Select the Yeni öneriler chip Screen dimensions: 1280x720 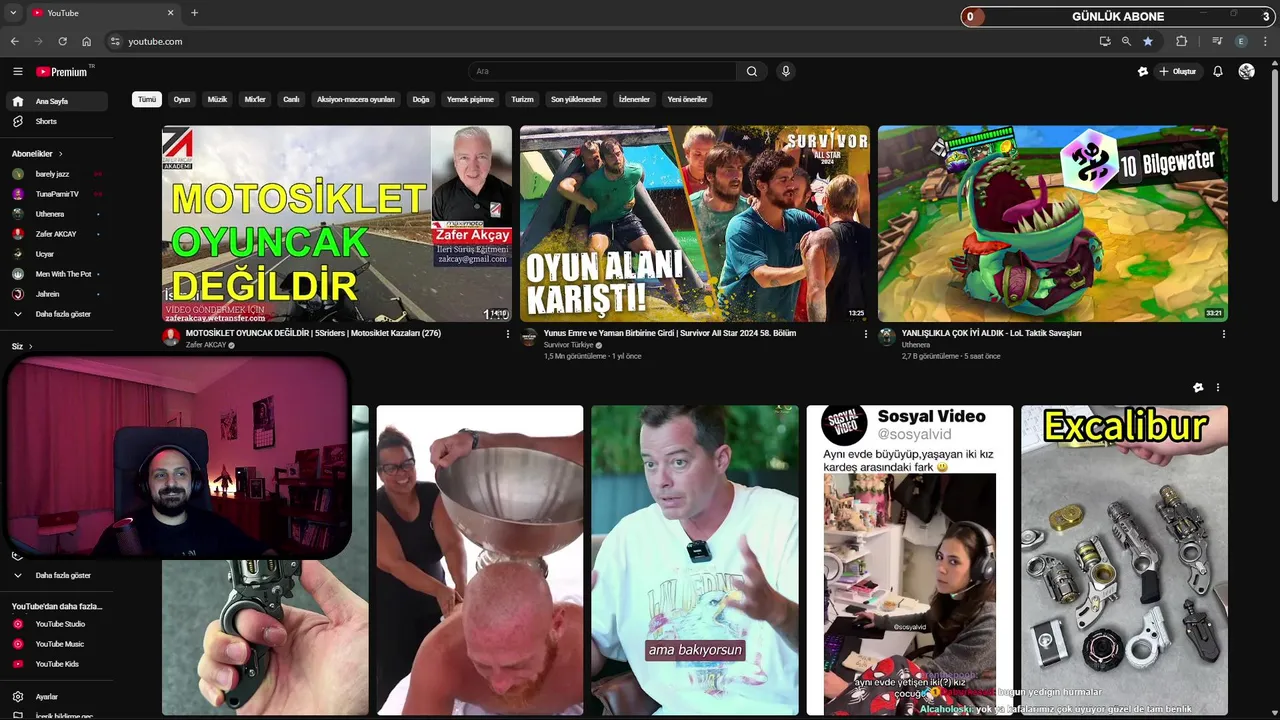click(687, 100)
